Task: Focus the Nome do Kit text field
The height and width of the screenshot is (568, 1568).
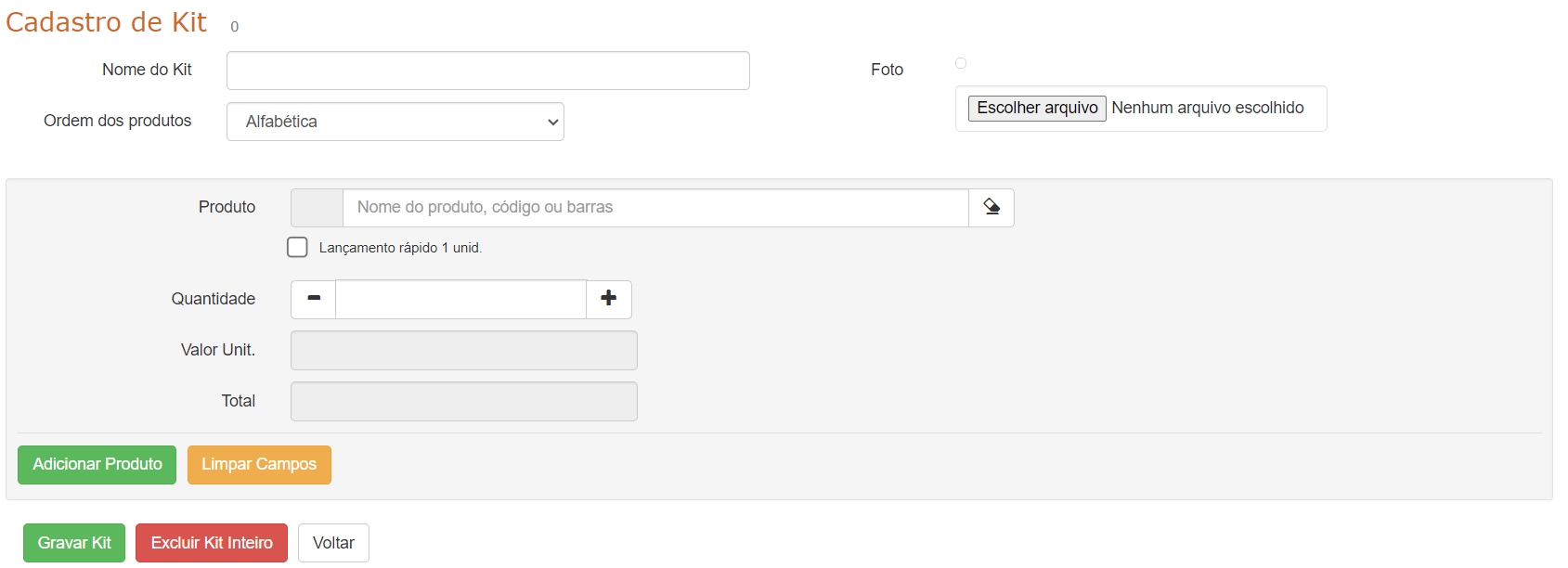Action: [488, 71]
